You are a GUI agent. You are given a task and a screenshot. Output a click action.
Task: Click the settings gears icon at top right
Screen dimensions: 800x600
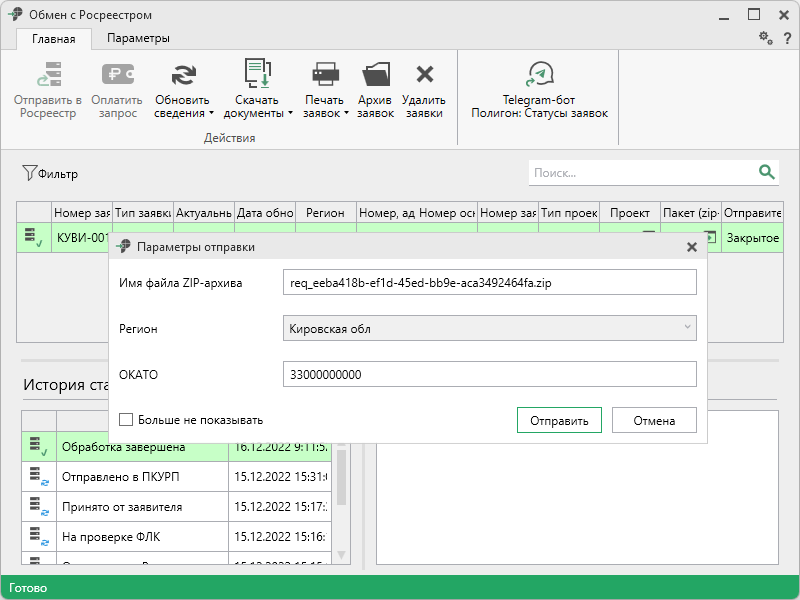click(x=765, y=38)
